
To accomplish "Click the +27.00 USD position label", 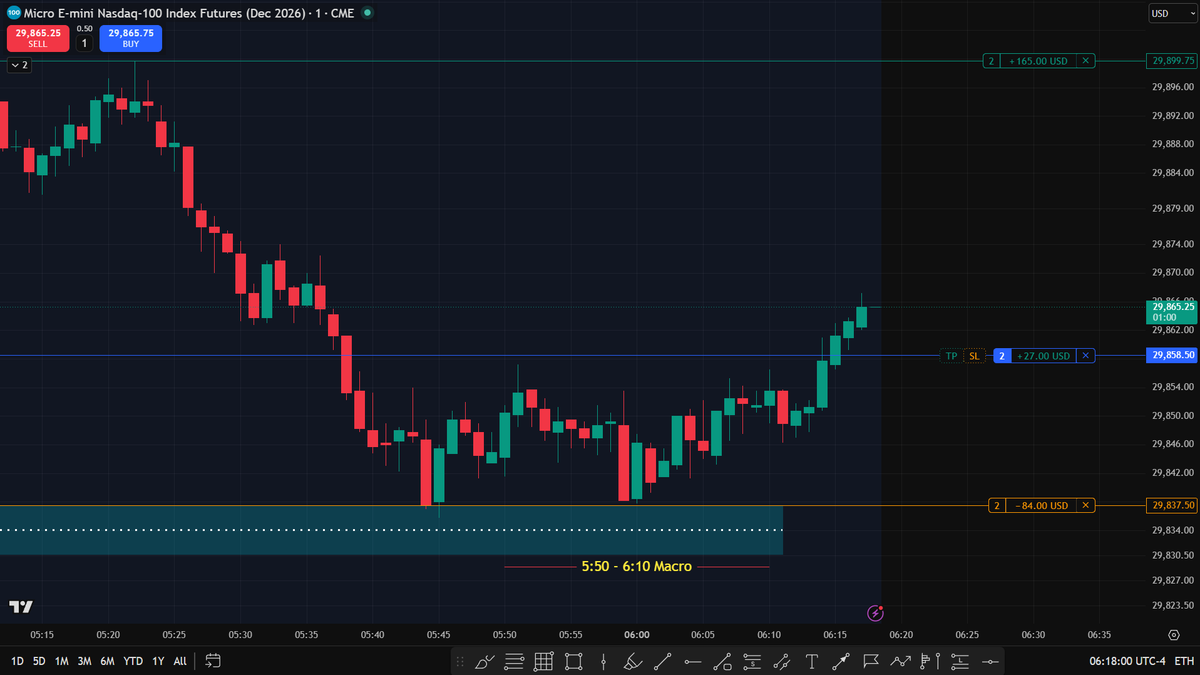I will (x=1044, y=356).
